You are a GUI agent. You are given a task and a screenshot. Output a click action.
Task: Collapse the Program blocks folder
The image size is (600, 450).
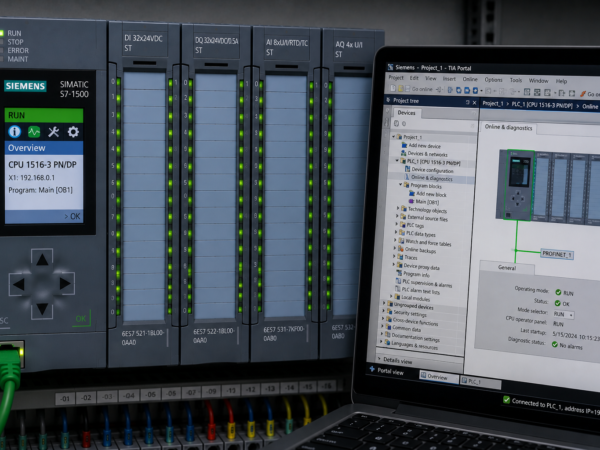click(401, 184)
